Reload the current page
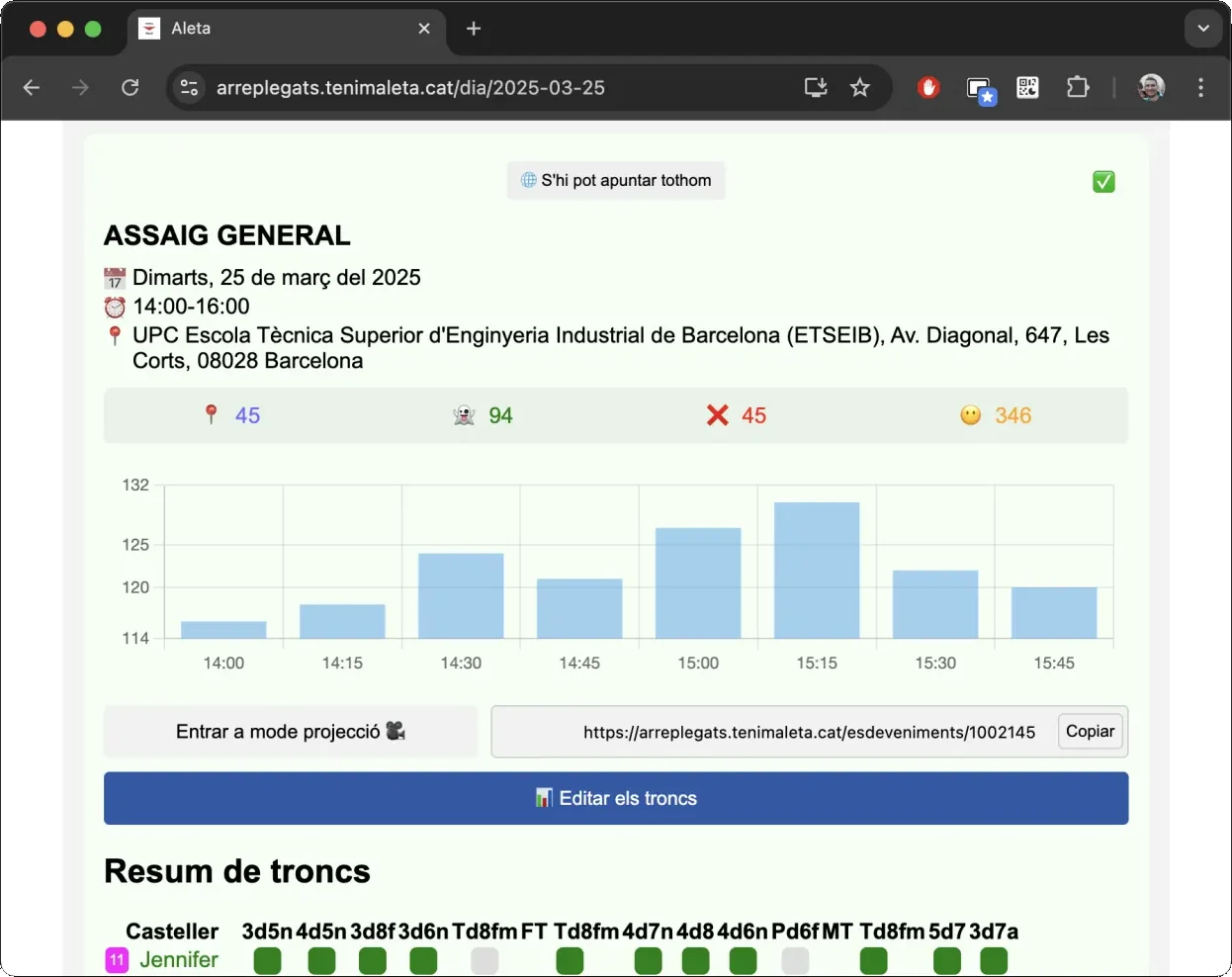 coord(130,88)
